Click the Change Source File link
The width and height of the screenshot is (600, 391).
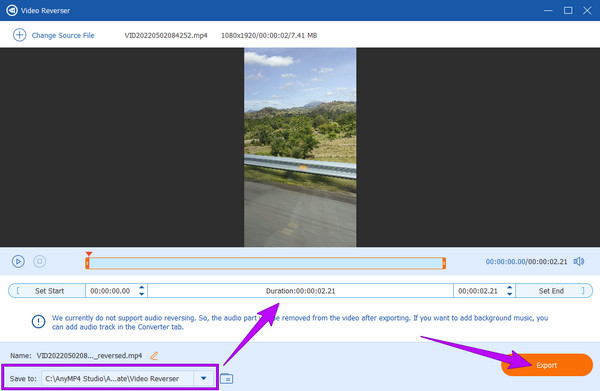click(63, 36)
